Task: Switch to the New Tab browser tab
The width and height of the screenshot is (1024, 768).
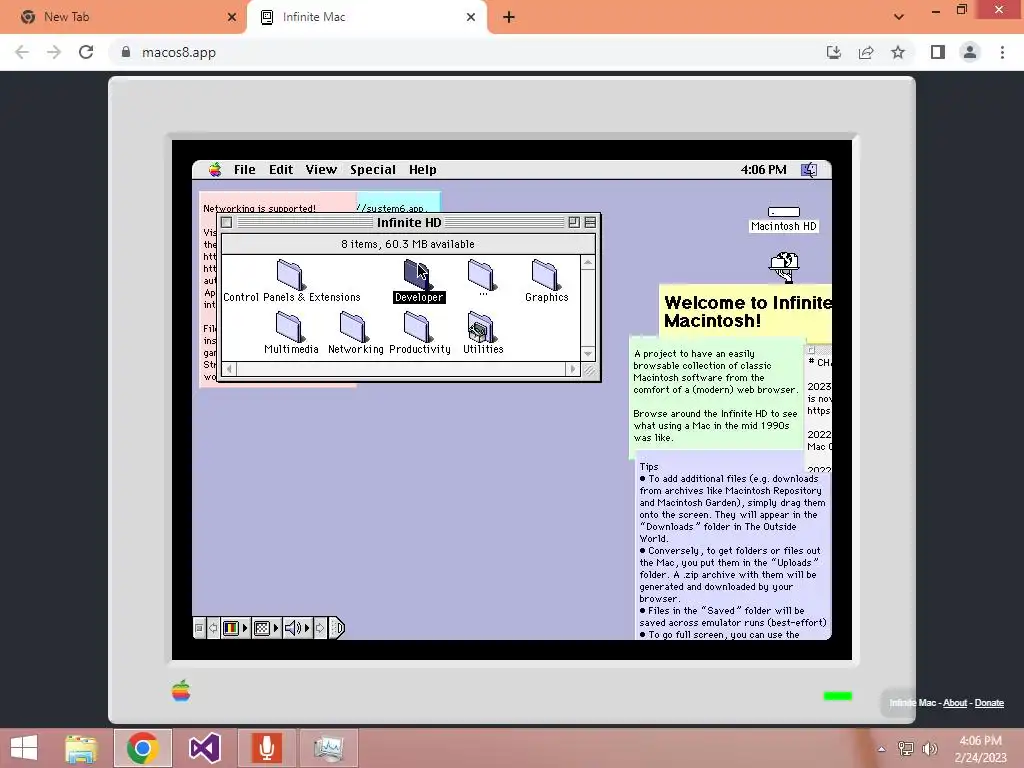Action: coord(124,17)
